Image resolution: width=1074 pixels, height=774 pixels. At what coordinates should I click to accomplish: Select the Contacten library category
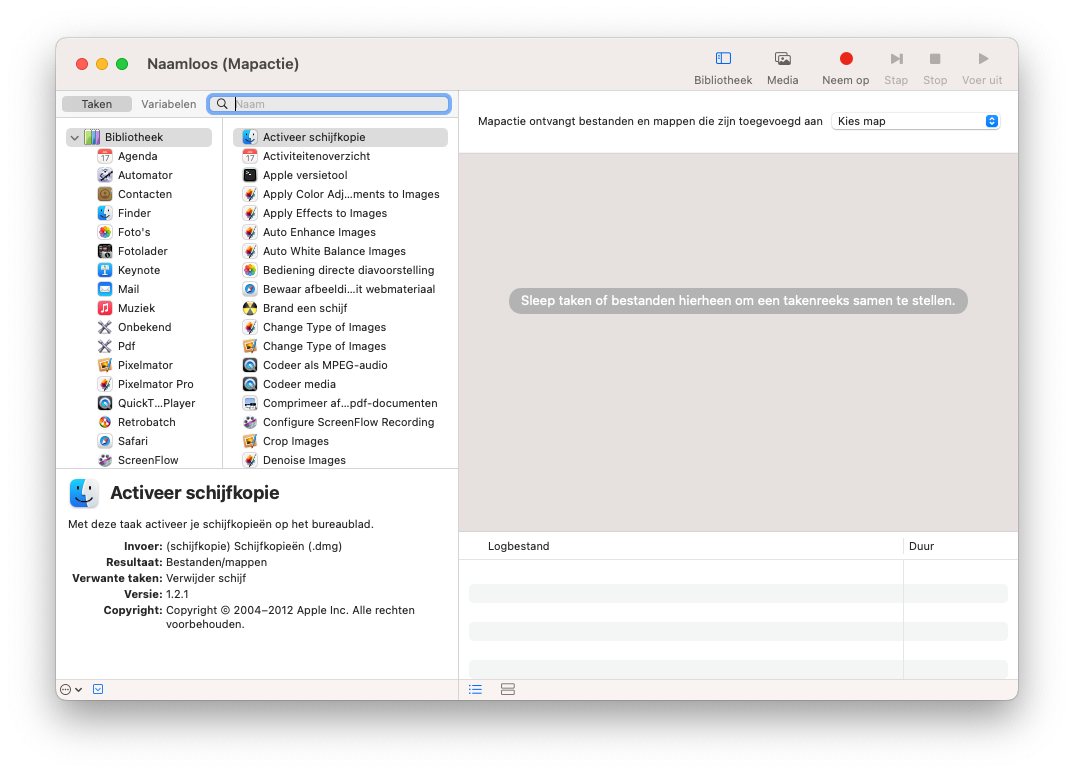pyautogui.click(x=145, y=195)
